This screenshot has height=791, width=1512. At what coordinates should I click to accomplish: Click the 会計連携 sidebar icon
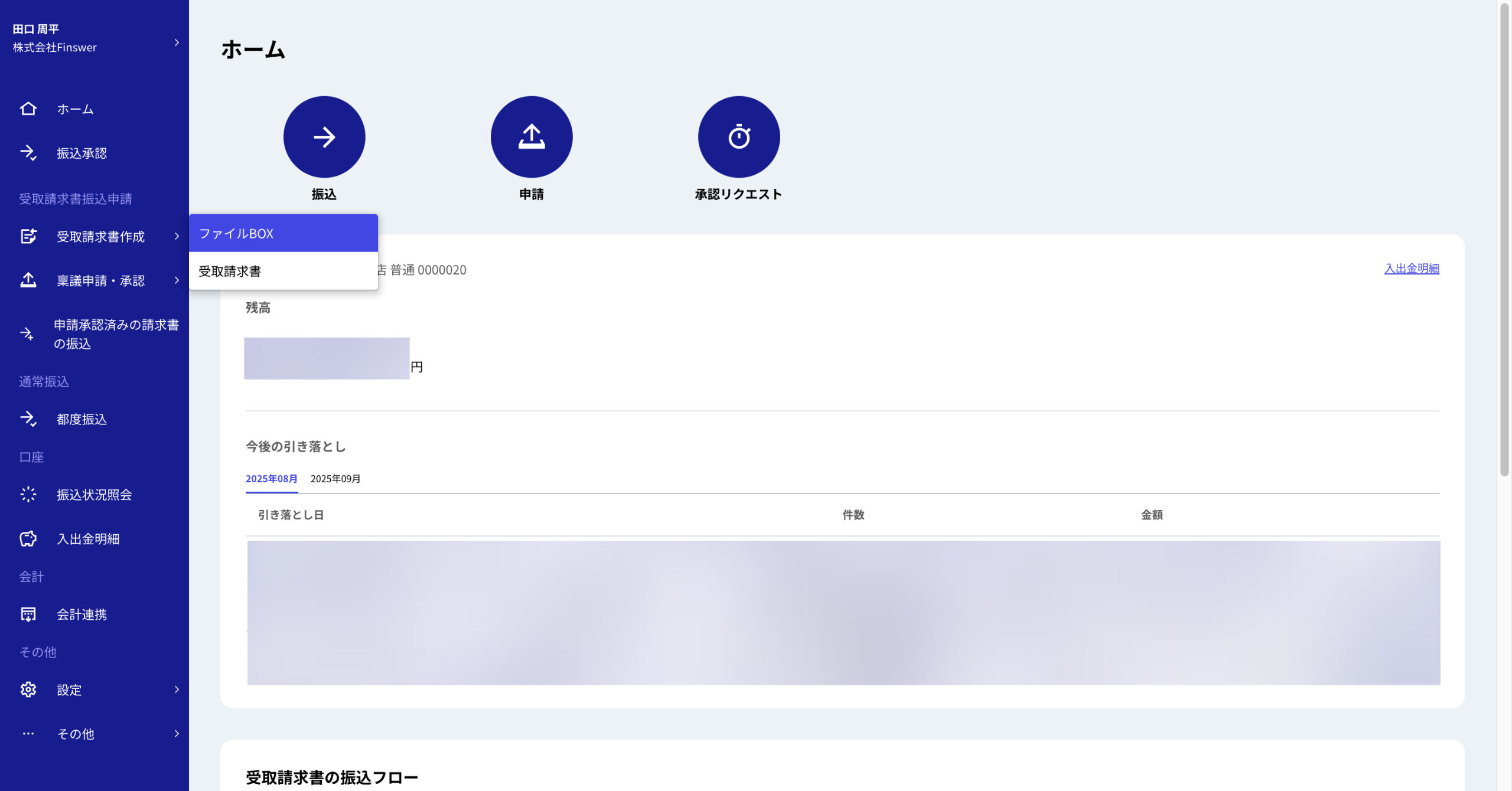click(x=28, y=614)
